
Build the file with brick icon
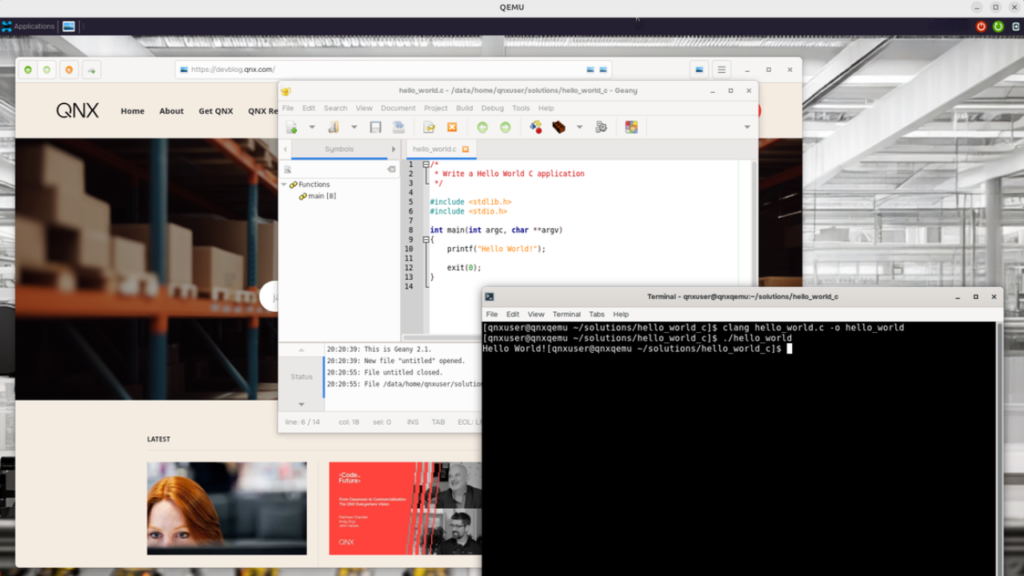559,127
